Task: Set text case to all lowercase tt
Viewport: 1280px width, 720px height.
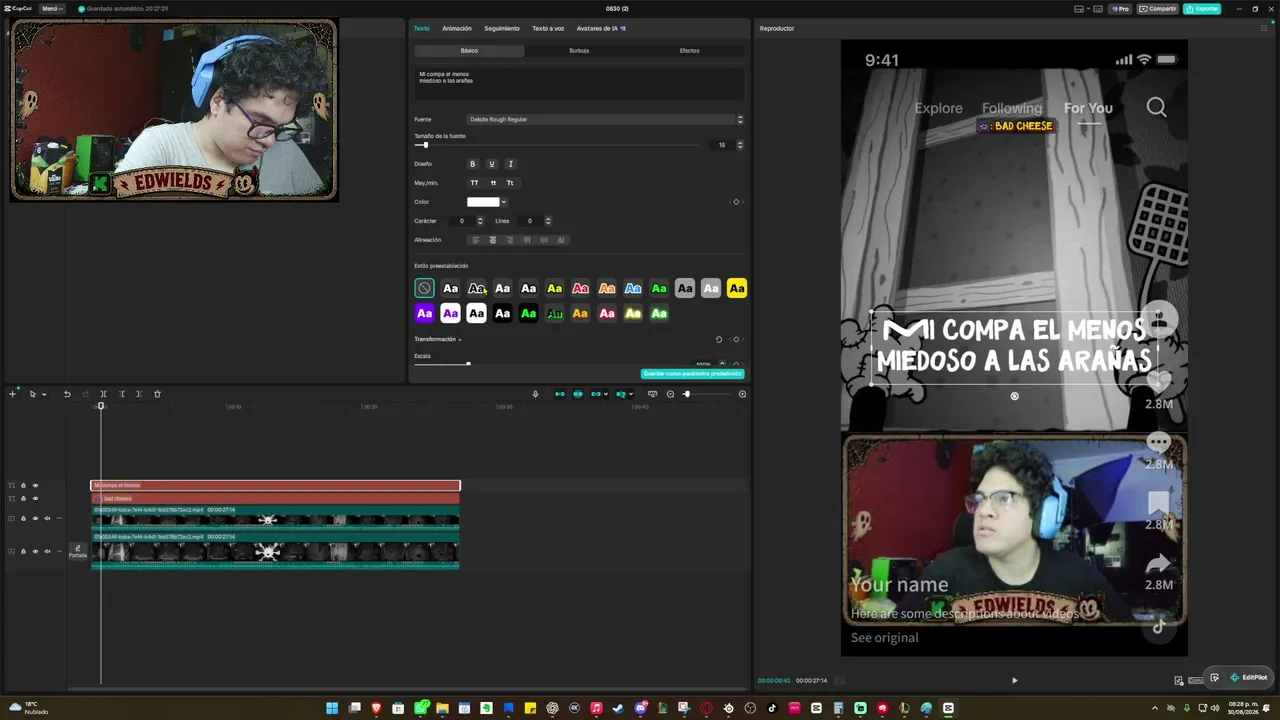Action: (x=493, y=183)
